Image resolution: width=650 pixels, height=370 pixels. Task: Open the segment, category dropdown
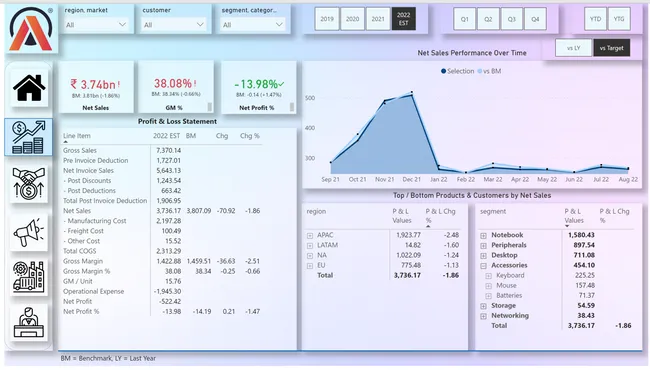click(252, 25)
